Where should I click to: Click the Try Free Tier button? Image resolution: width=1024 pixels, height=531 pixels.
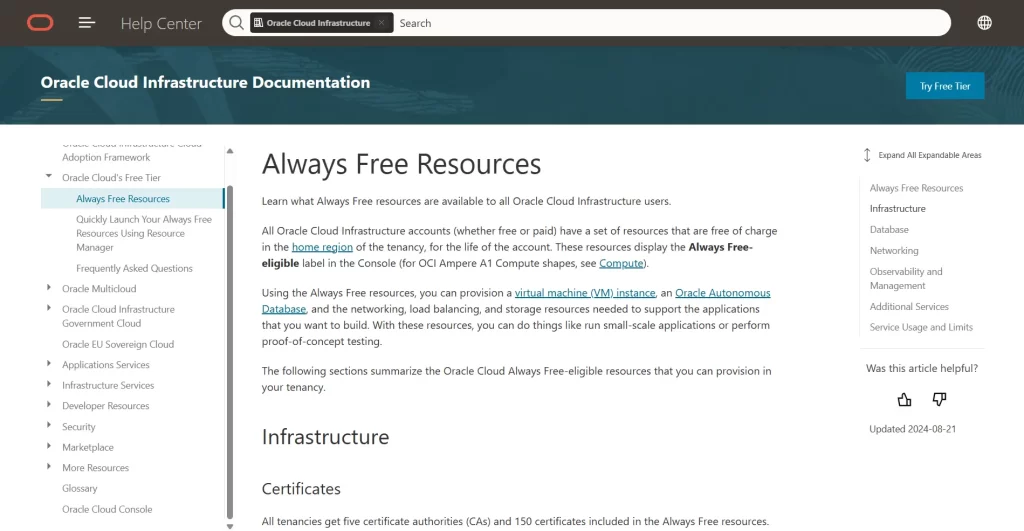tap(944, 86)
